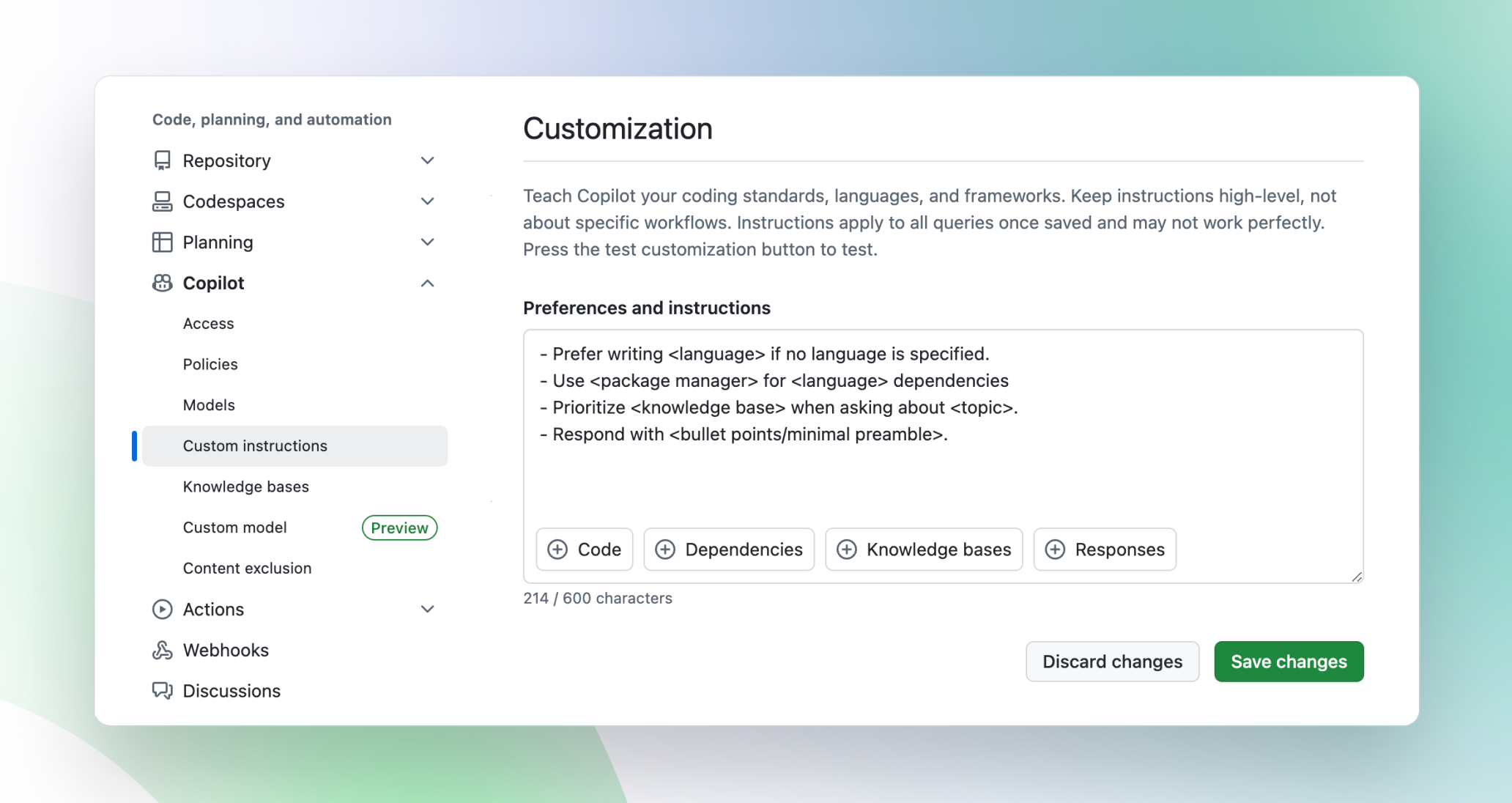Add the Responses instruction template

point(1105,549)
